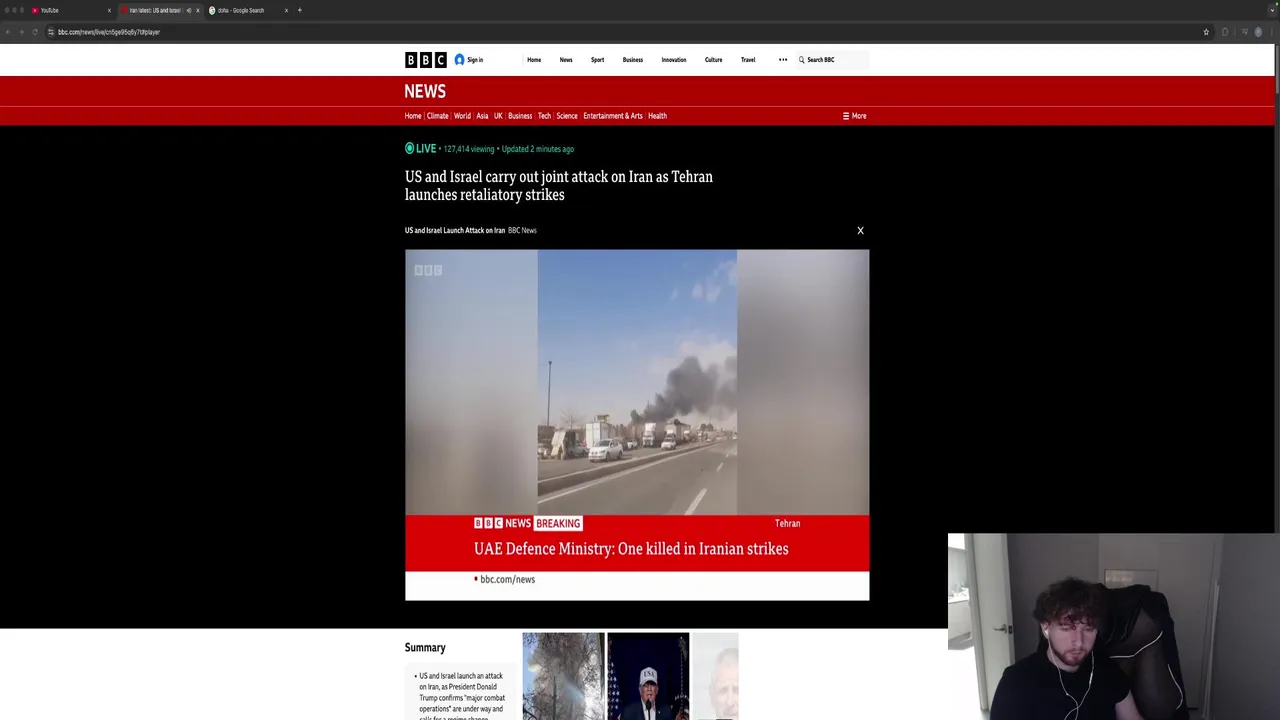Click the BBC News label beside video title

(x=522, y=230)
